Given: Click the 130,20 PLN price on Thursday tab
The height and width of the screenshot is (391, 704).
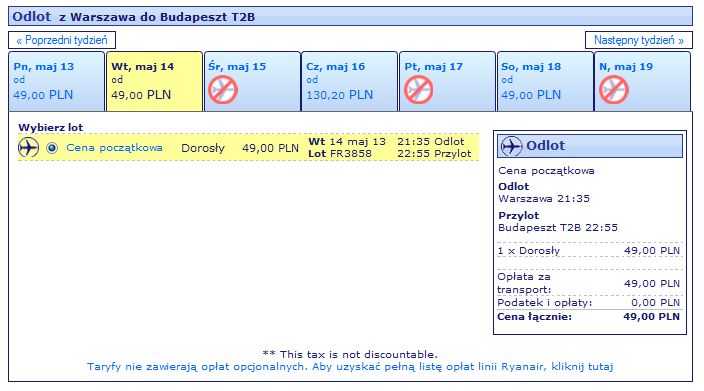Looking at the screenshot, I should click(x=340, y=95).
